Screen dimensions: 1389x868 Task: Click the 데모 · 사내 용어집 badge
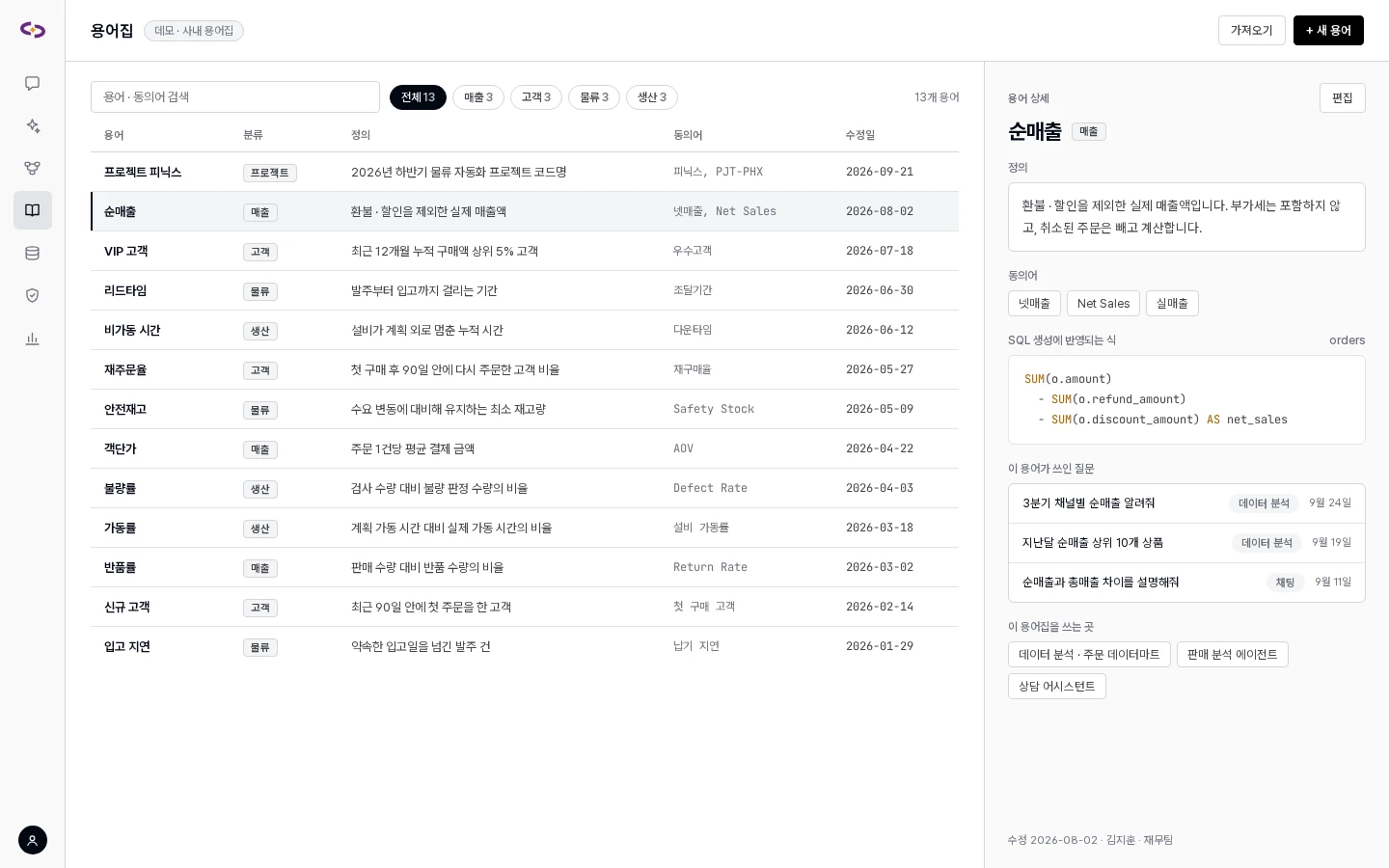click(x=194, y=31)
